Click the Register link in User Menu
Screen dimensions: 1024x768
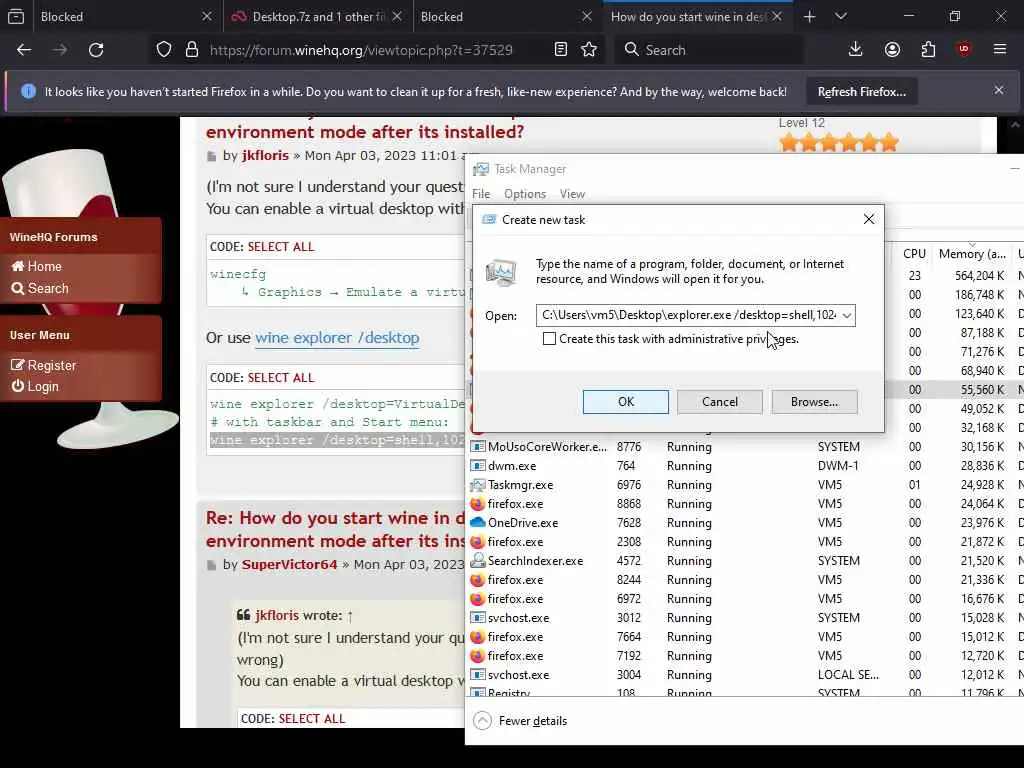44,365
